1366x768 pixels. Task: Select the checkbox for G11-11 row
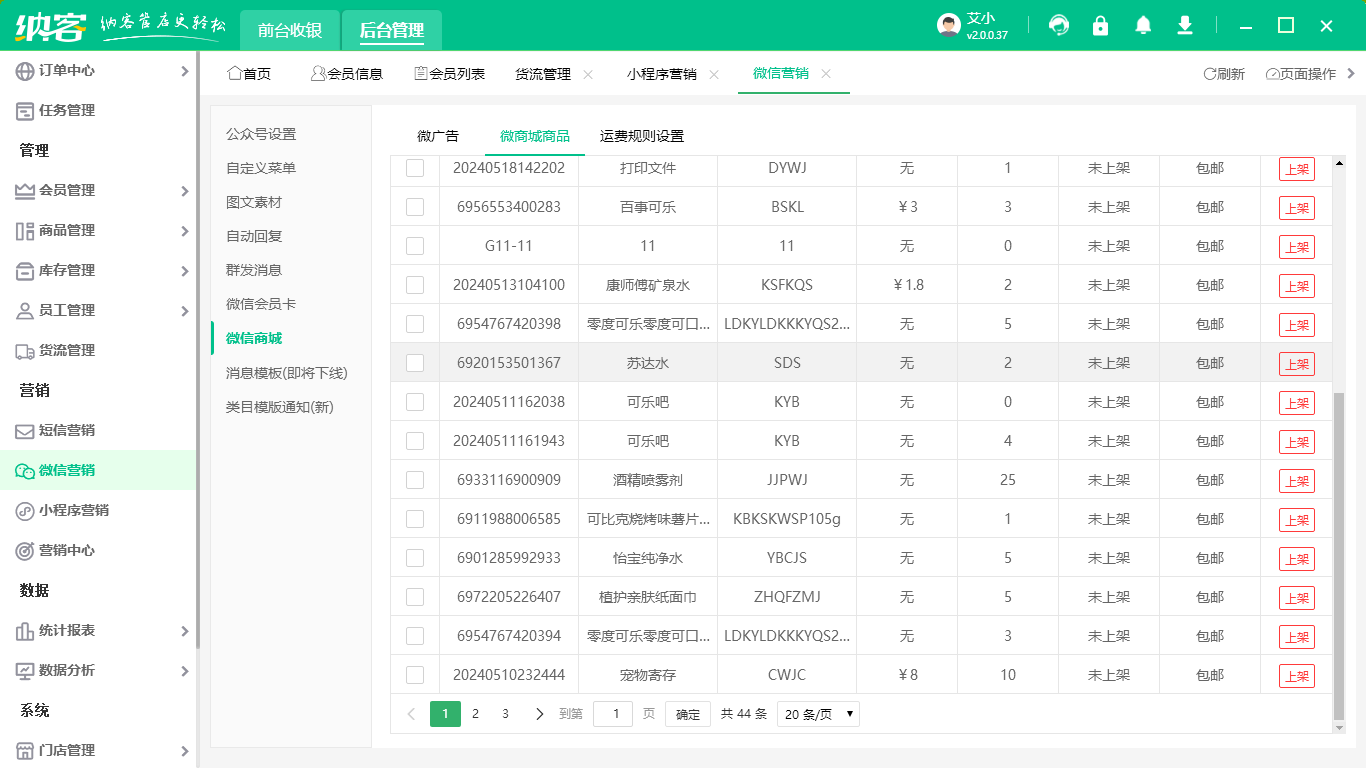coord(415,246)
